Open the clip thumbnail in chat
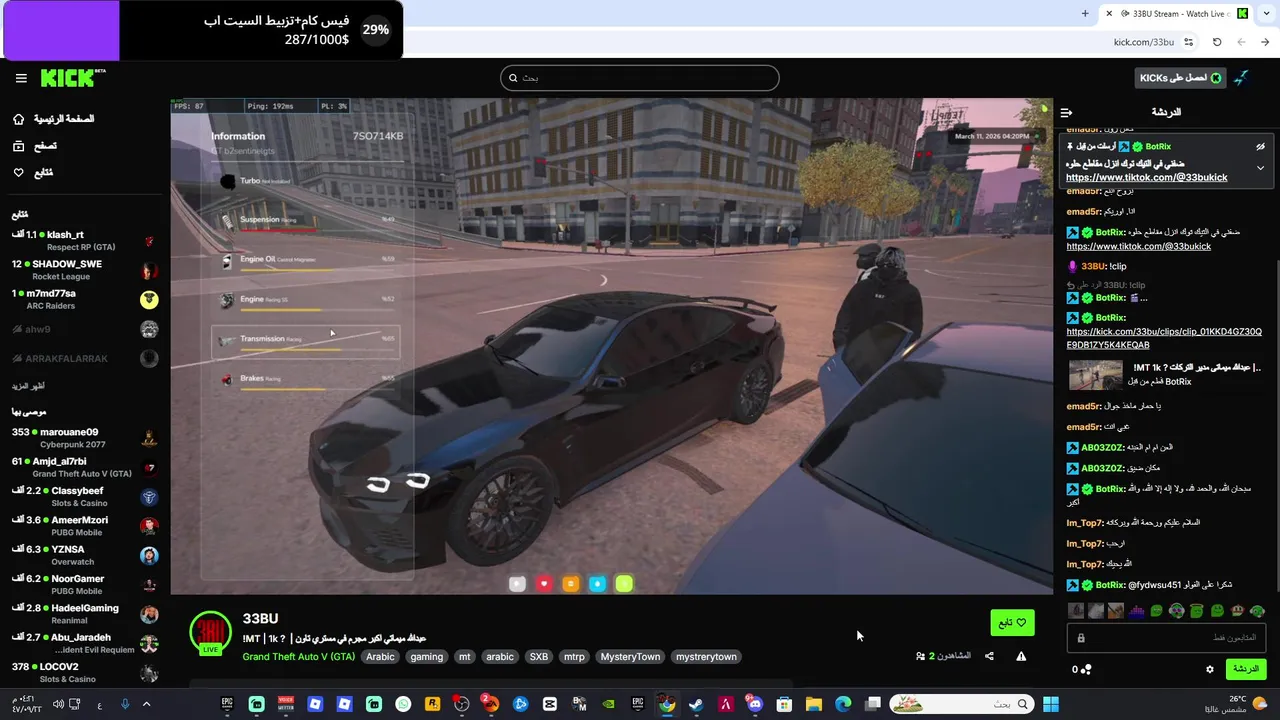1280x720 pixels. pyautogui.click(x=1096, y=374)
